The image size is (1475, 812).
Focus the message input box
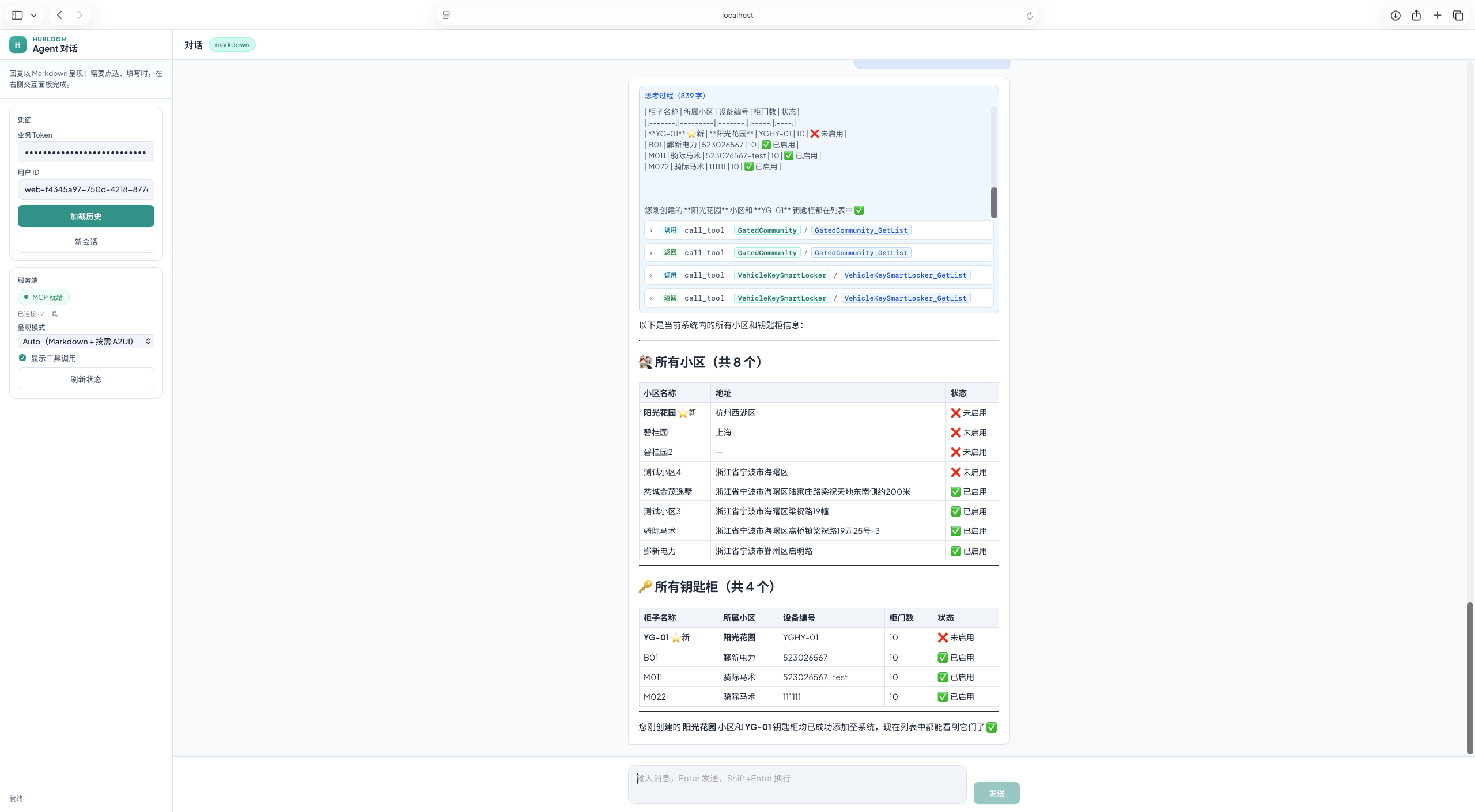[797, 784]
